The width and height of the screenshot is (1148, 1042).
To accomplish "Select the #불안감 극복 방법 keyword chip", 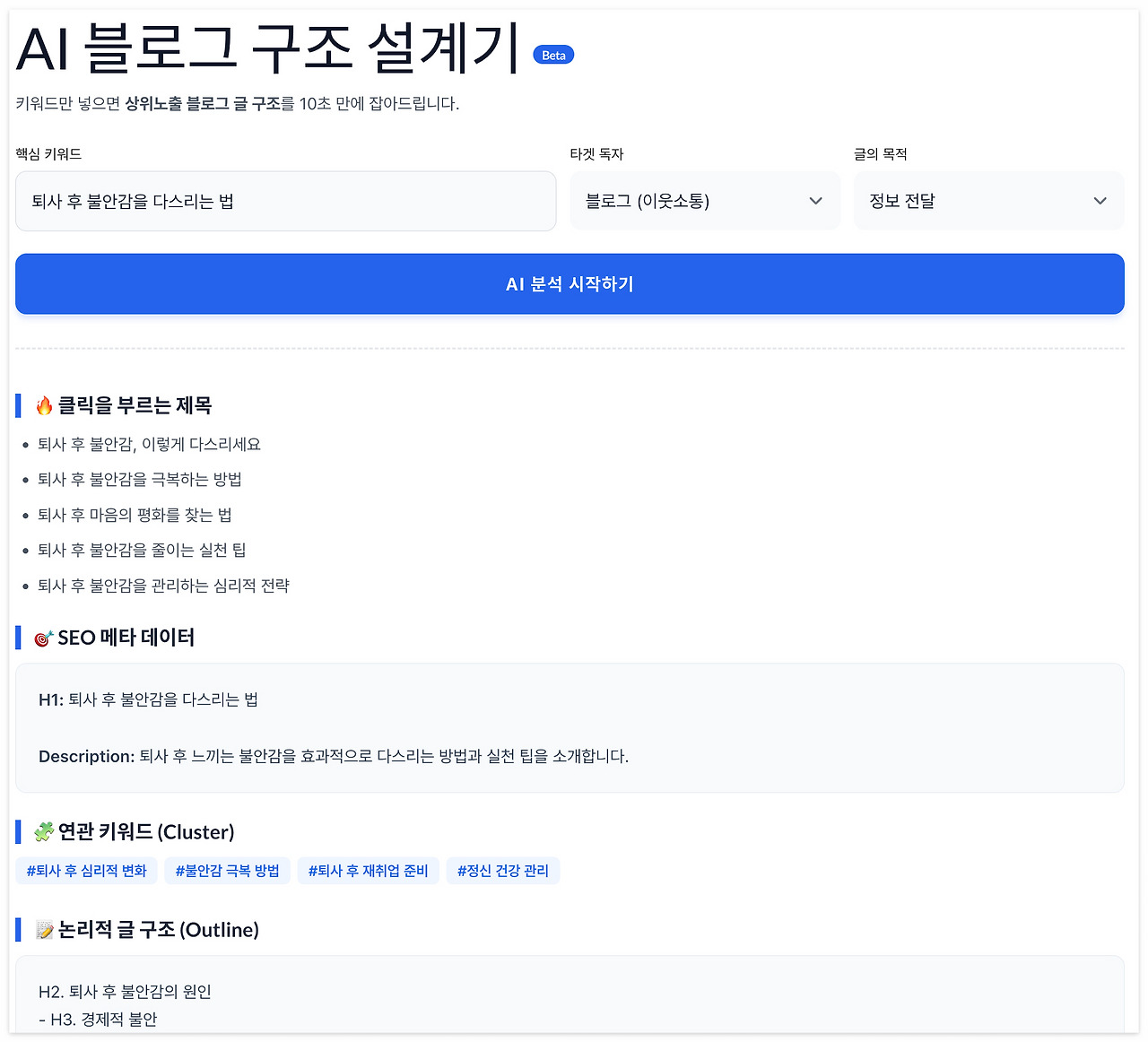I will pos(227,870).
